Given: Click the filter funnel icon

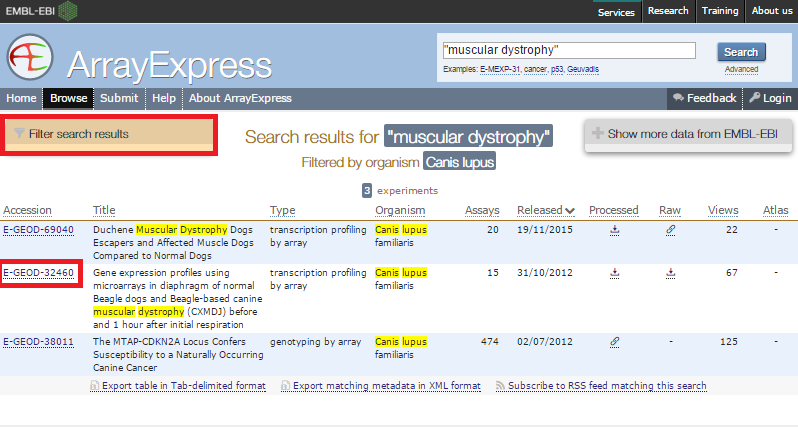Looking at the screenshot, I should [x=19, y=133].
